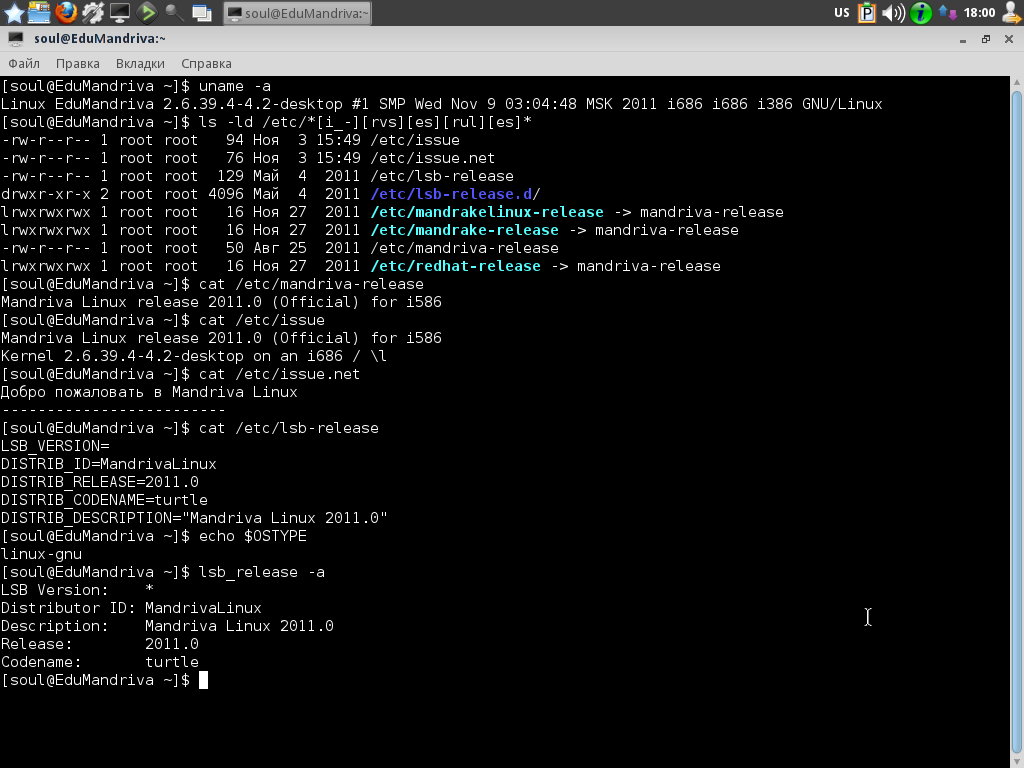The height and width of the screenshot is (768, 1024).
Task: Click the DISTRIB_RELEASE=2011.0 line
Action: click(x=100, y=482)
